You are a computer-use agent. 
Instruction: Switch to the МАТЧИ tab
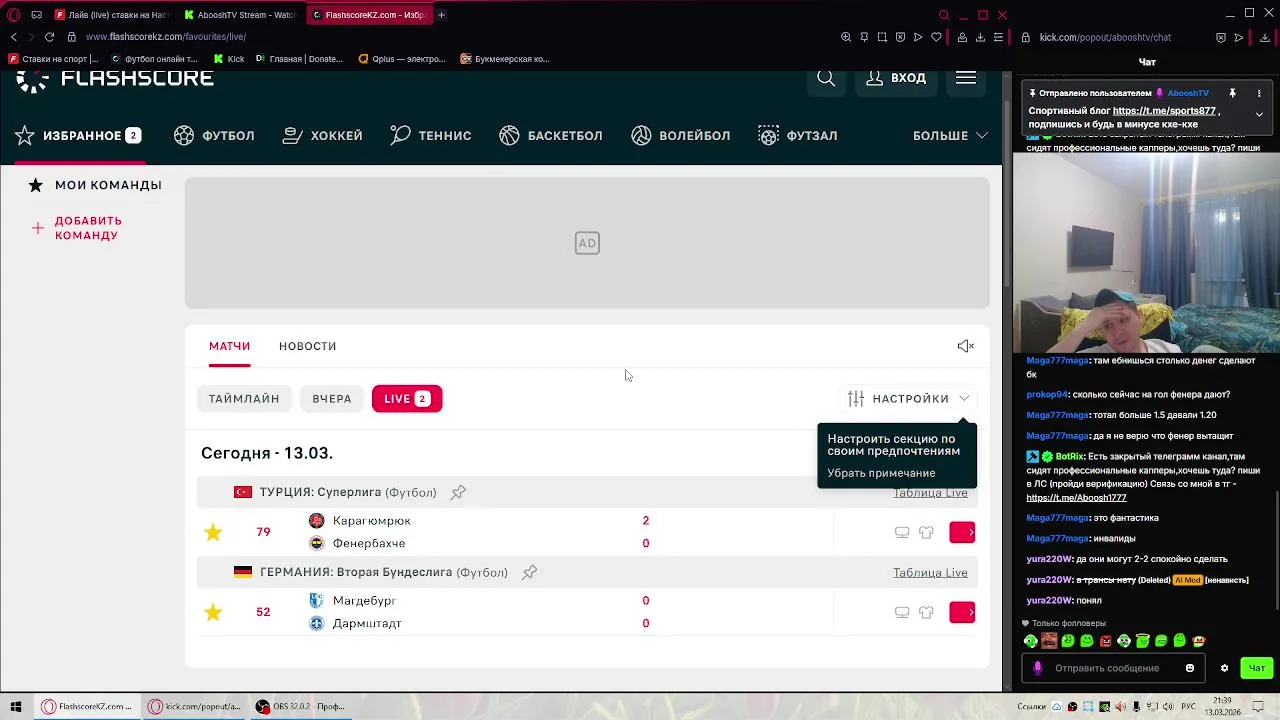coord(229,346)
